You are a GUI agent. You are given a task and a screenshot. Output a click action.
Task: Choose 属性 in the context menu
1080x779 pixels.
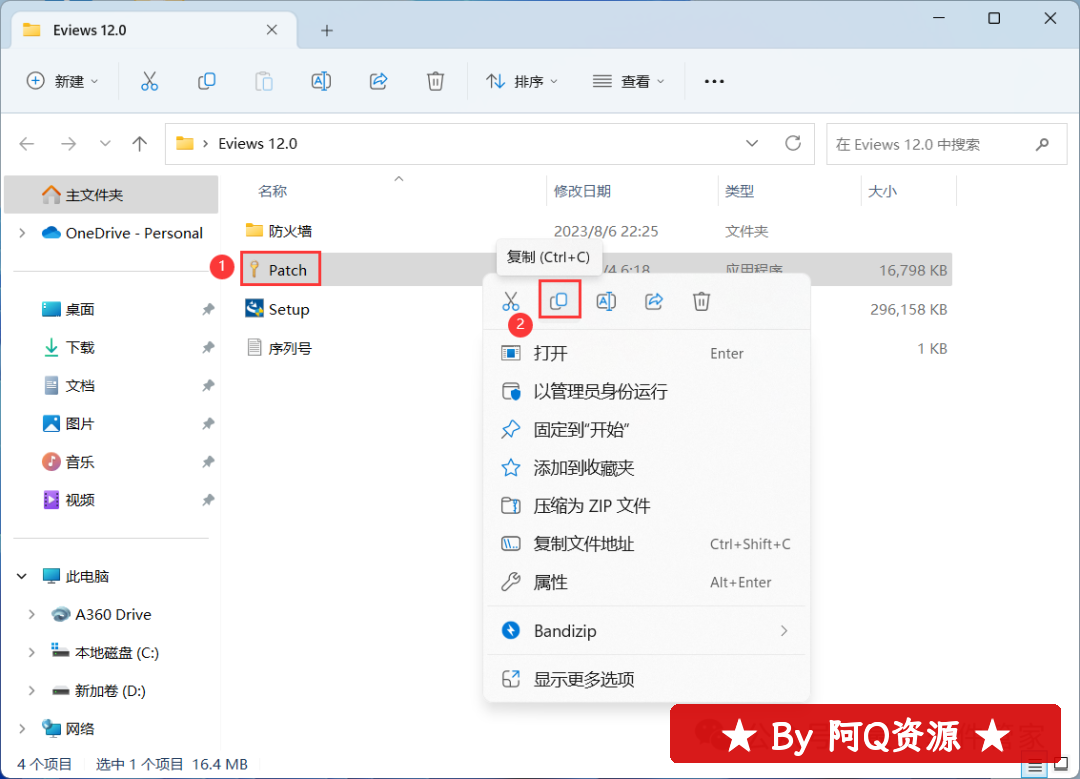[550, 582]
